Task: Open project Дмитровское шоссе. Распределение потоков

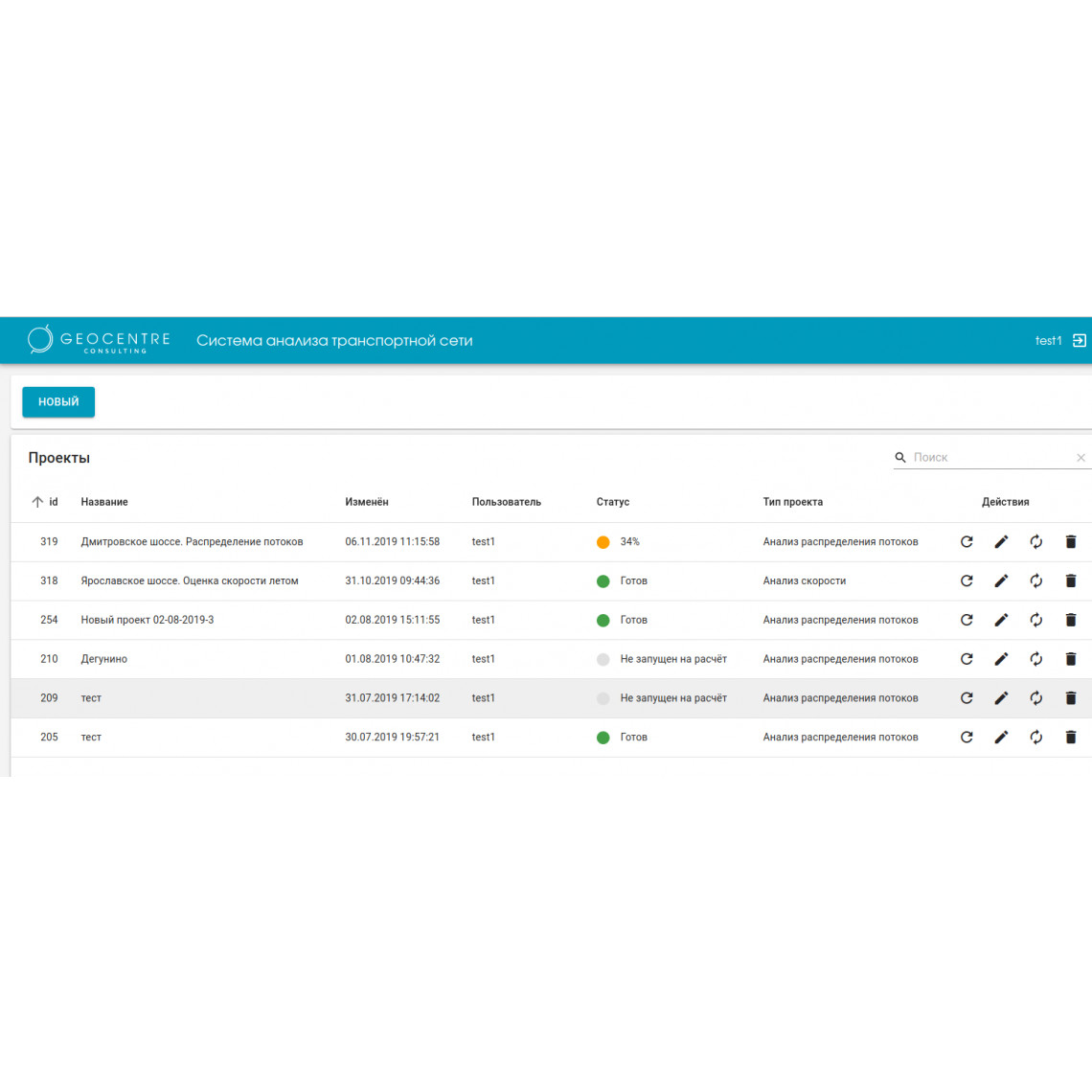Action: tap(193, 542)
